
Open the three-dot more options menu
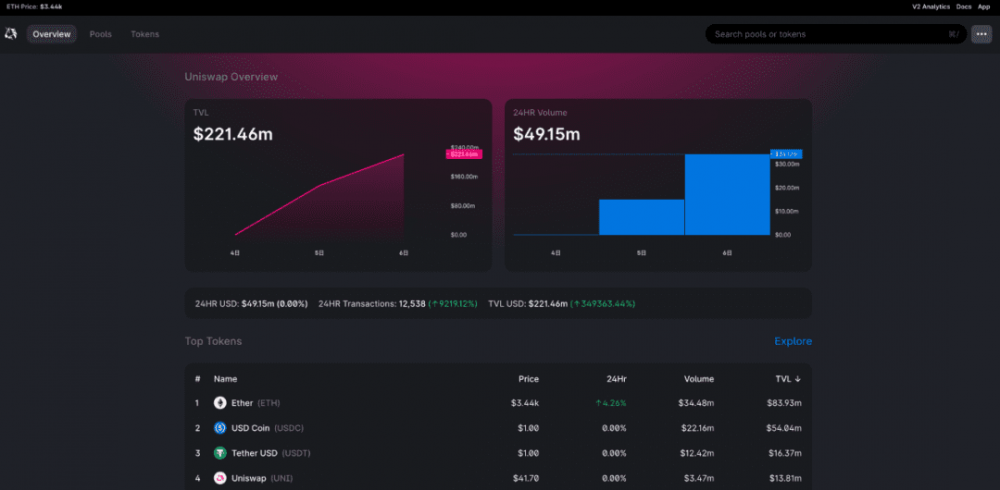tap(981, 34)
